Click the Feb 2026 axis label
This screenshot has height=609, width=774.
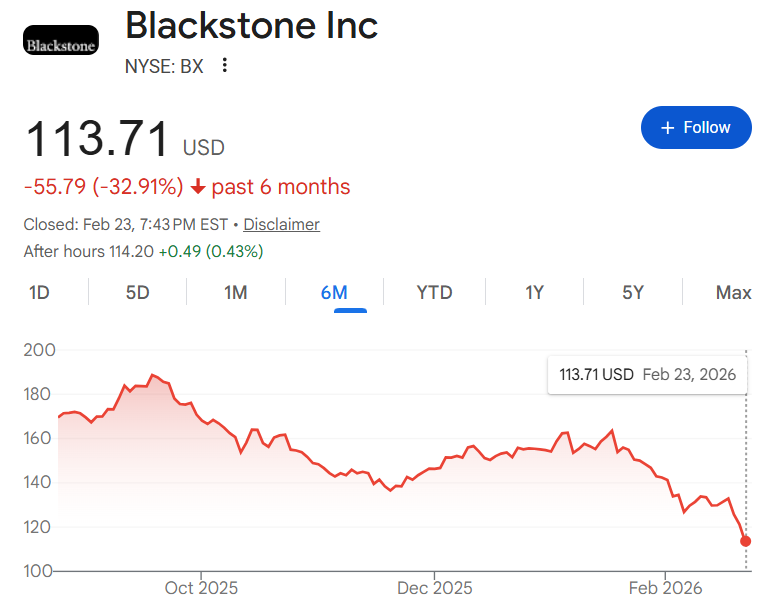(665, 588)
